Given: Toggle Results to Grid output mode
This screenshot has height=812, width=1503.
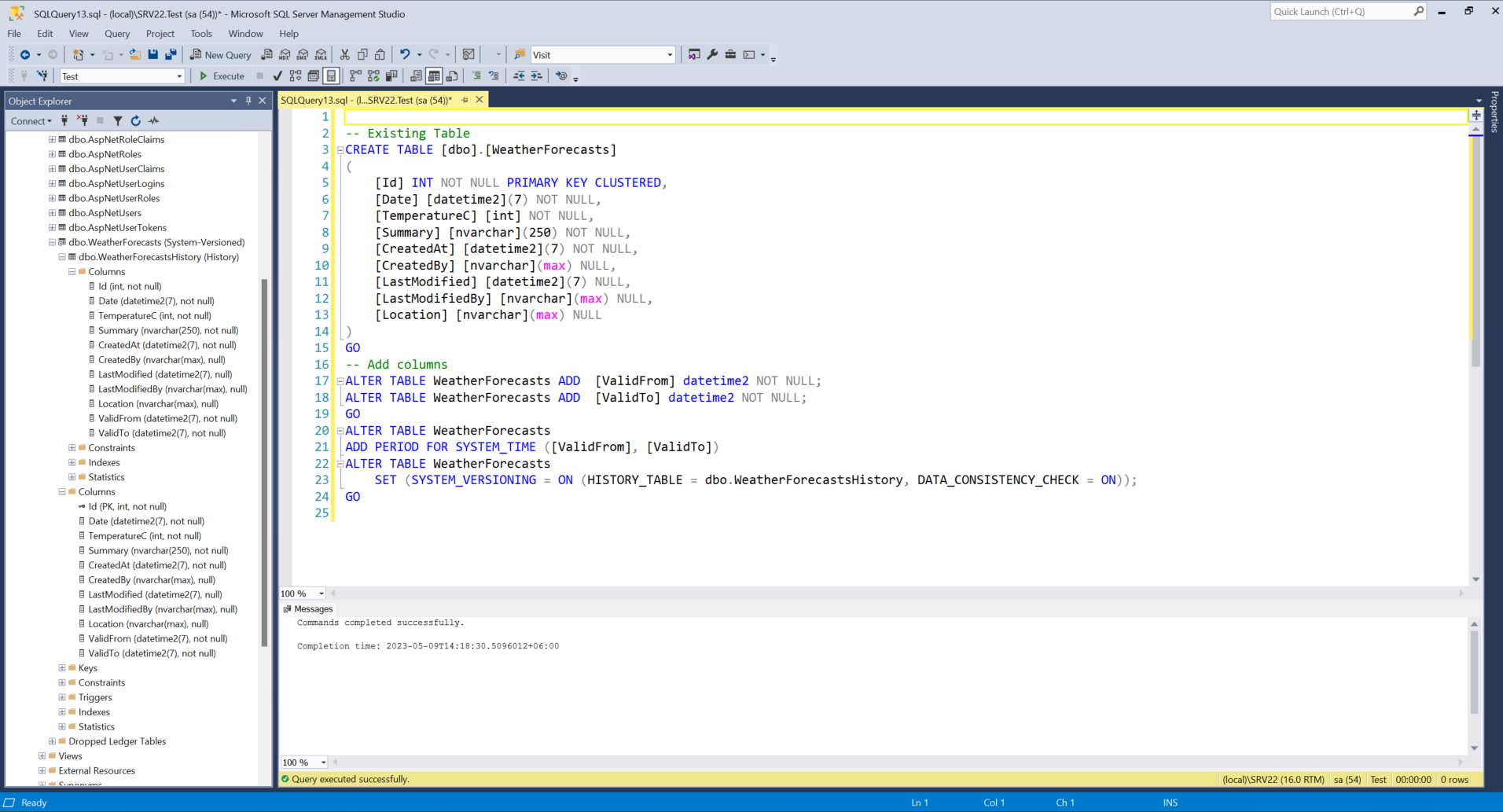Looking at the screenshot, I should click(x=434, y=75).
